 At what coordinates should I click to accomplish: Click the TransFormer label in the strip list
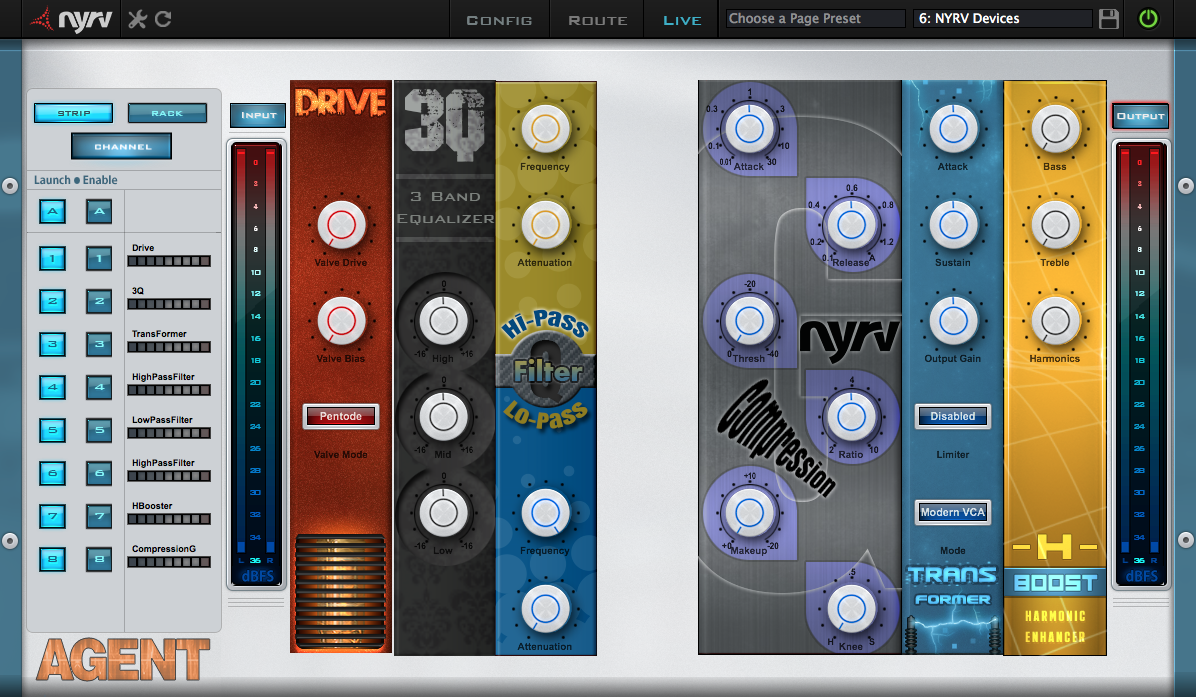[159, 334]
